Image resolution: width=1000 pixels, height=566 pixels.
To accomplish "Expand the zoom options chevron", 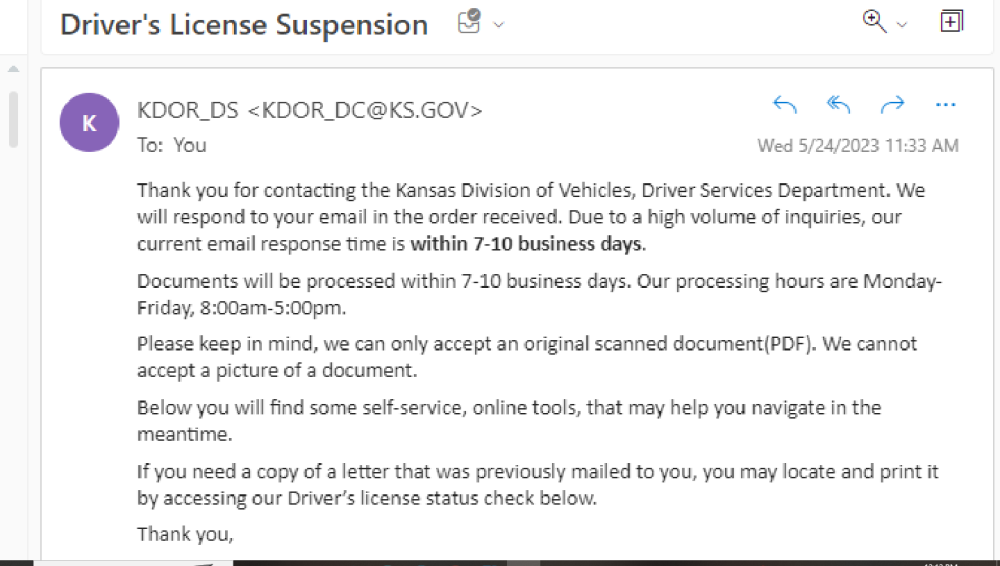I will [902, 25].
